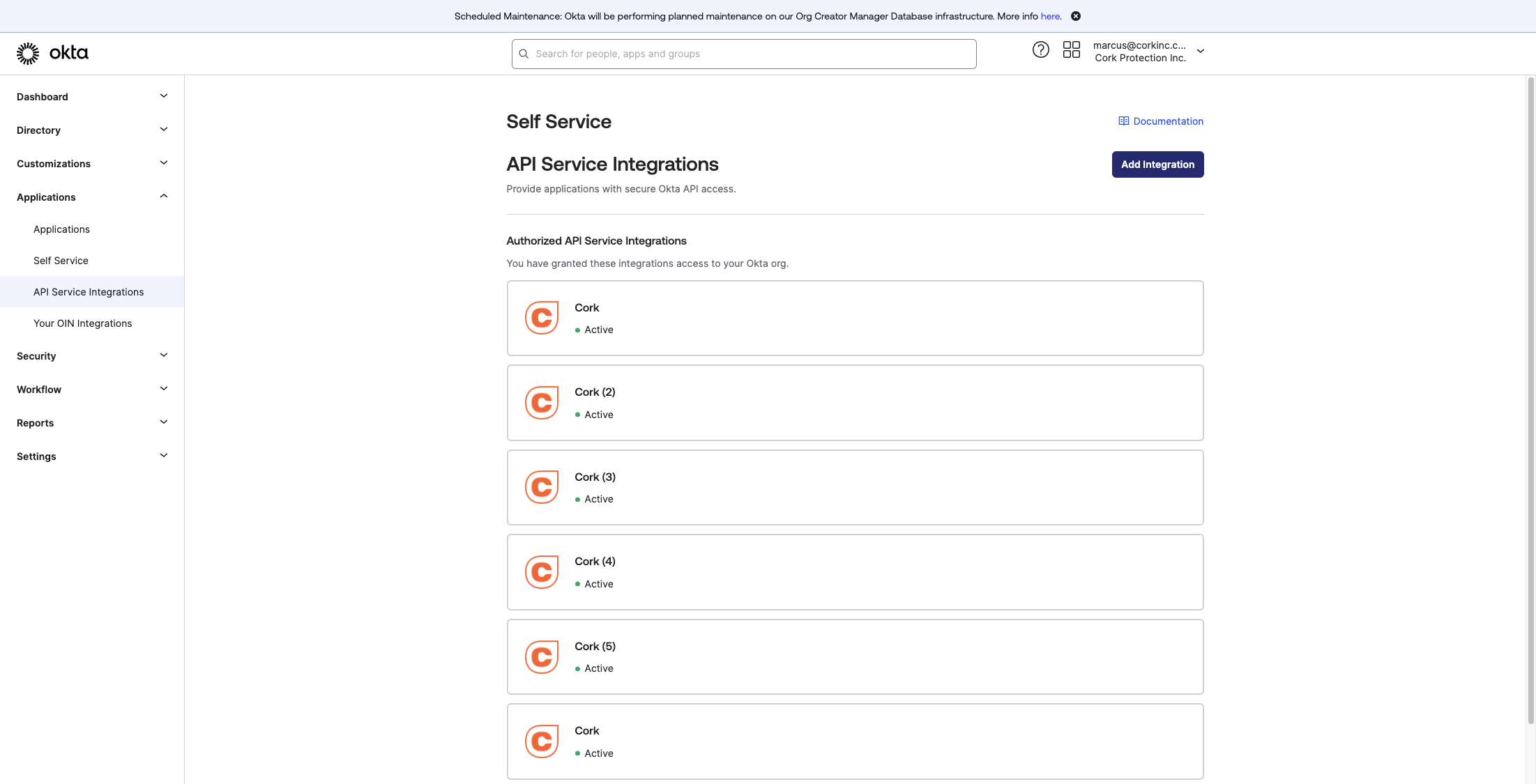
Task: Click the first Cork integration logo
Action: pyautogui.click(x=542, y=318)
